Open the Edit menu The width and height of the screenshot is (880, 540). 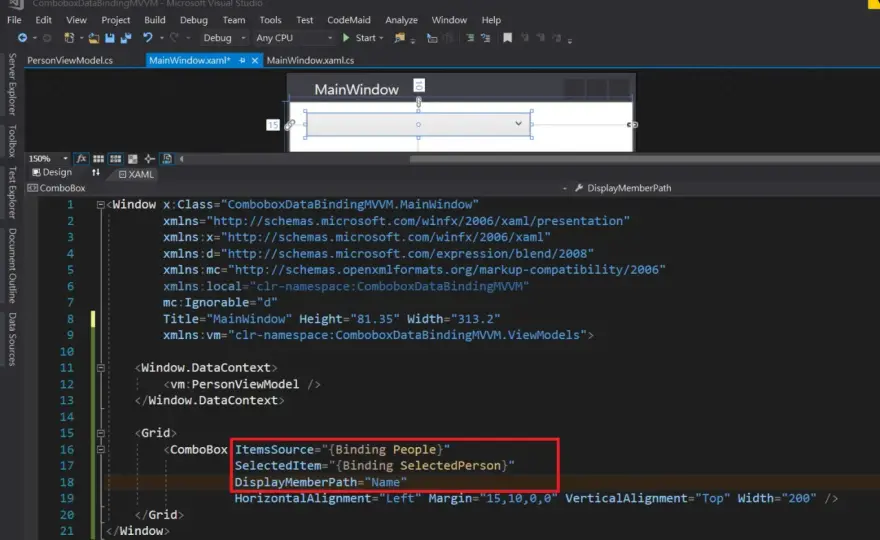pos(43,20)
